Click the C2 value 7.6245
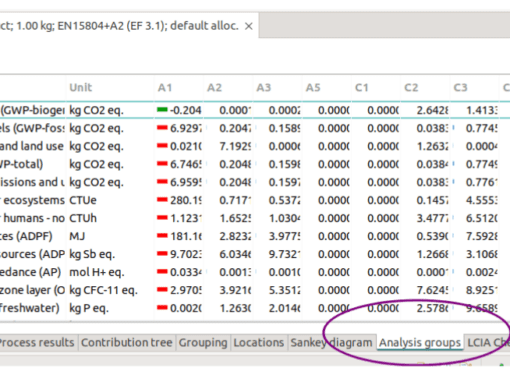 433,290
